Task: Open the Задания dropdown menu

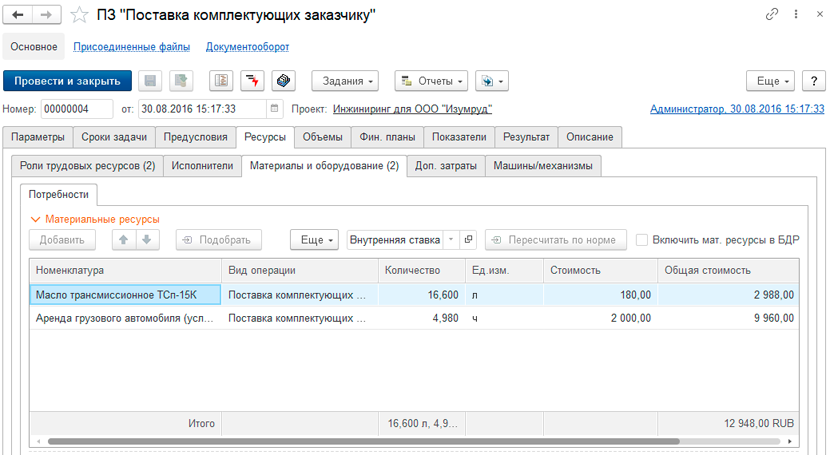Action: coord(345,81)
